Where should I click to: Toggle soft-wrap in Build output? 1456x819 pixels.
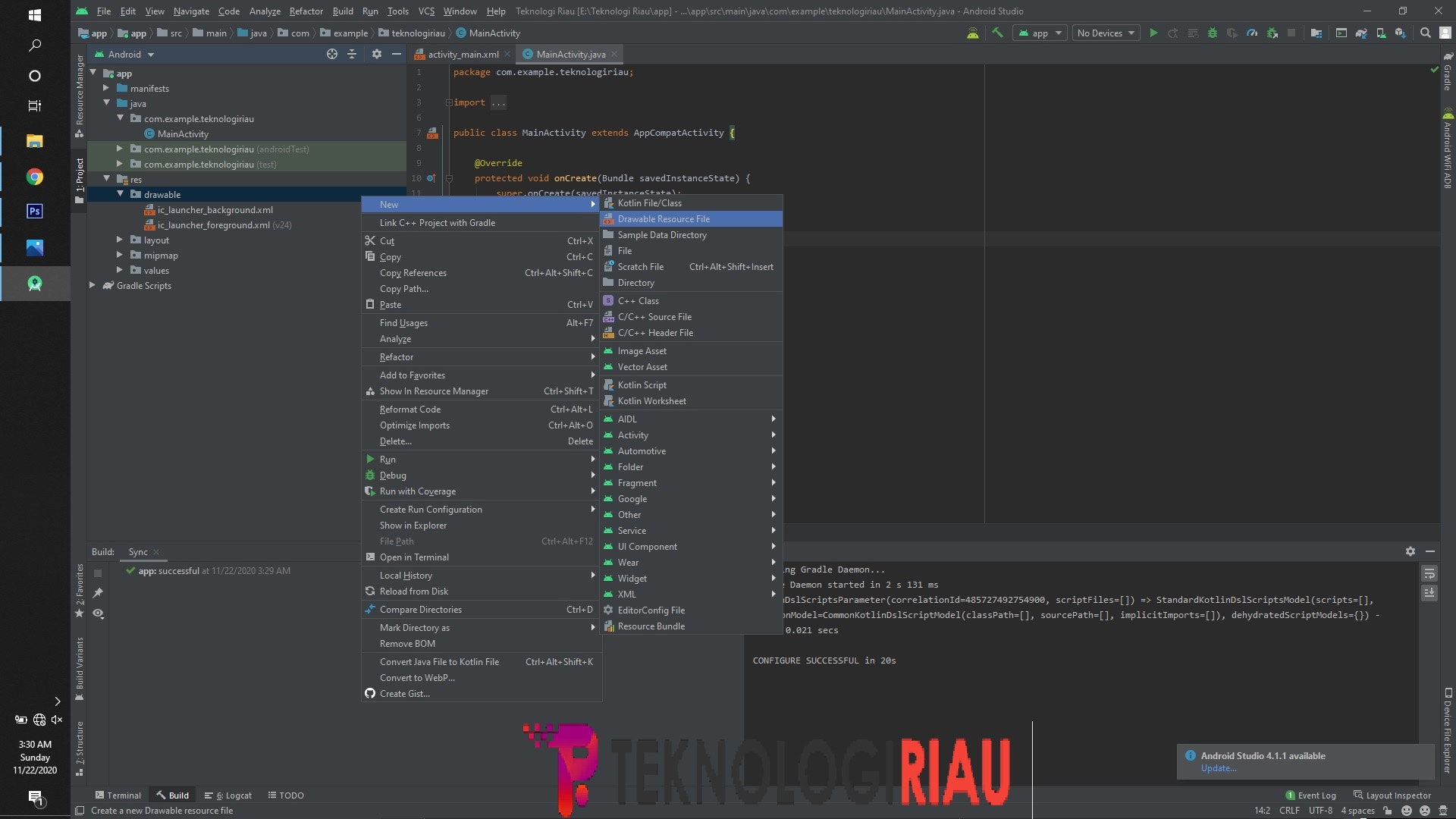pyautogui.click(x=1429, y=573)
